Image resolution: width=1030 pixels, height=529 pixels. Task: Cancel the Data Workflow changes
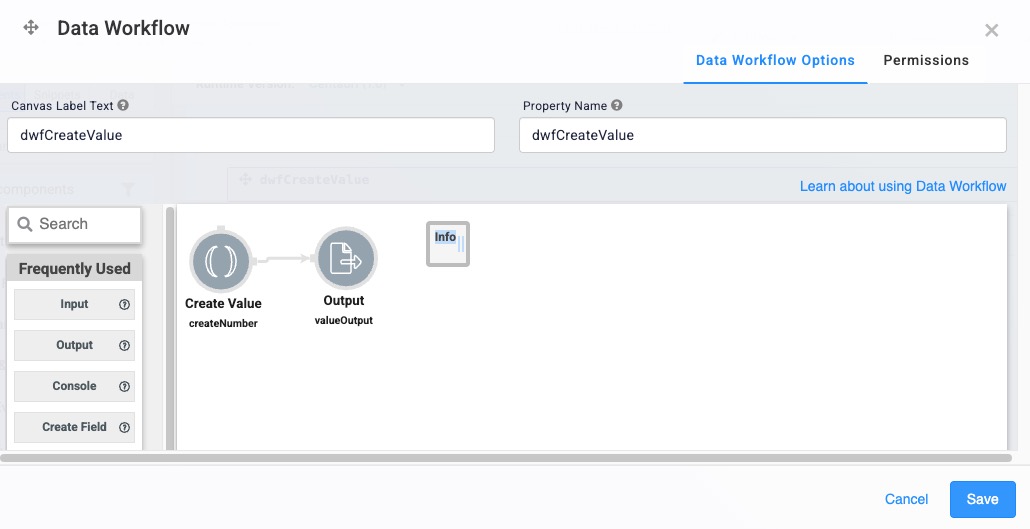906,499
